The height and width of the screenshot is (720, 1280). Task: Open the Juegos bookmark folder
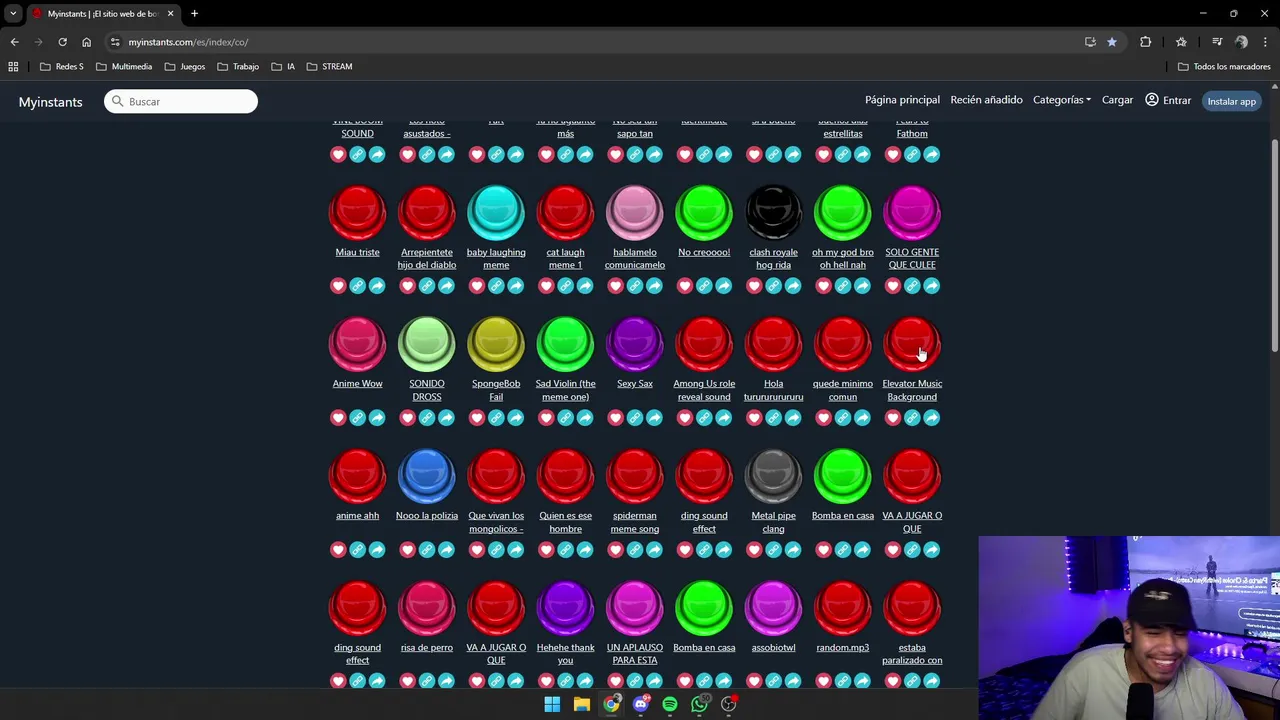point(185,66)
